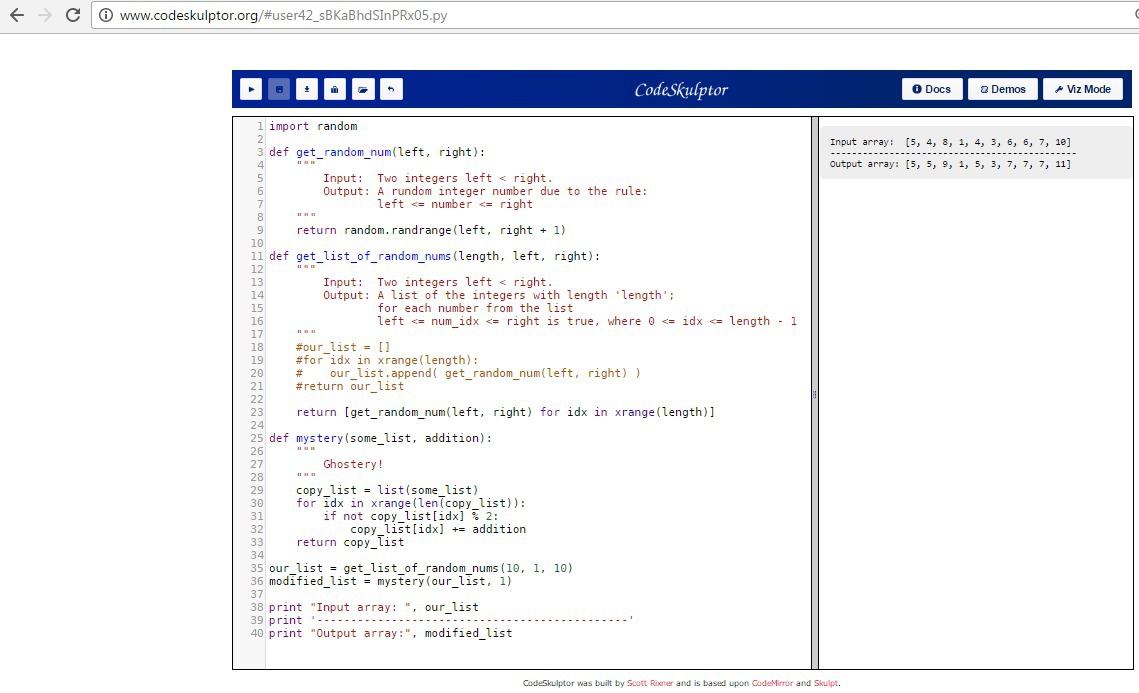This screenshot has width=1139, height=693.
Task: Reload the browser page
Action: [x=73, y=15]
